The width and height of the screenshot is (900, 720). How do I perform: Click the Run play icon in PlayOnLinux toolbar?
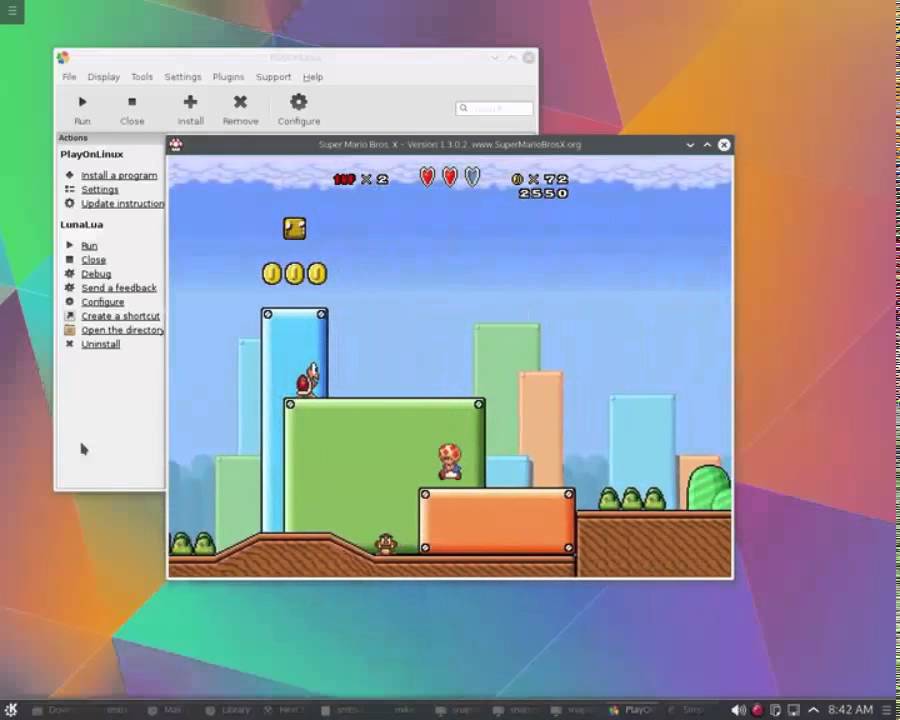[82, 102]
